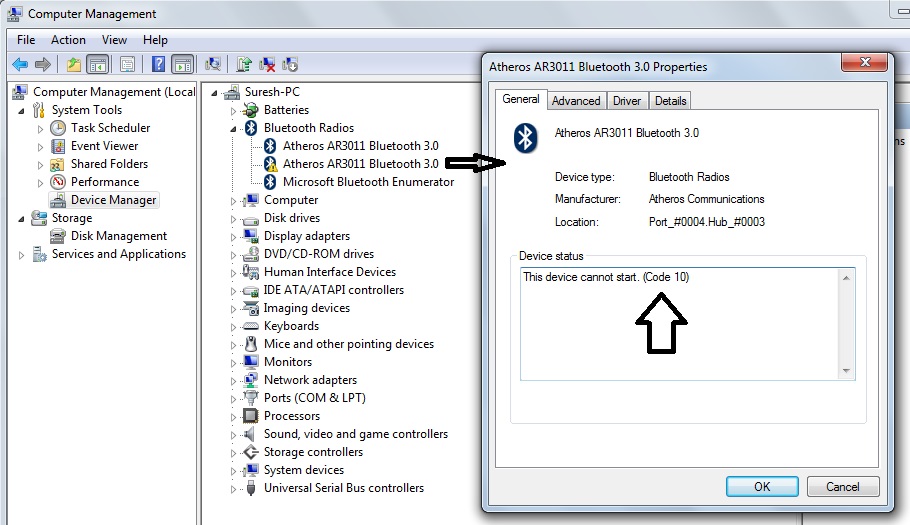910x525 pixels.
Task: Collapse the Suresh-PC root node
Action: click(x=214, y=93)
